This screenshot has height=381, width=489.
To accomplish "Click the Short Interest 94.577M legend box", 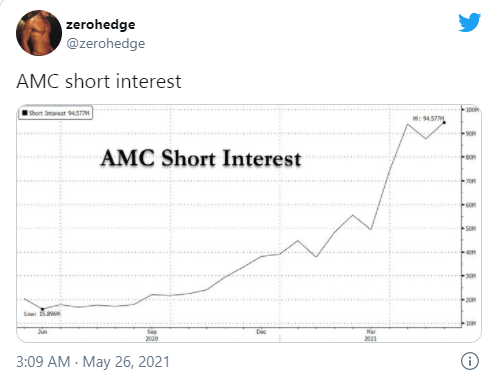I will tap(55, 113).
